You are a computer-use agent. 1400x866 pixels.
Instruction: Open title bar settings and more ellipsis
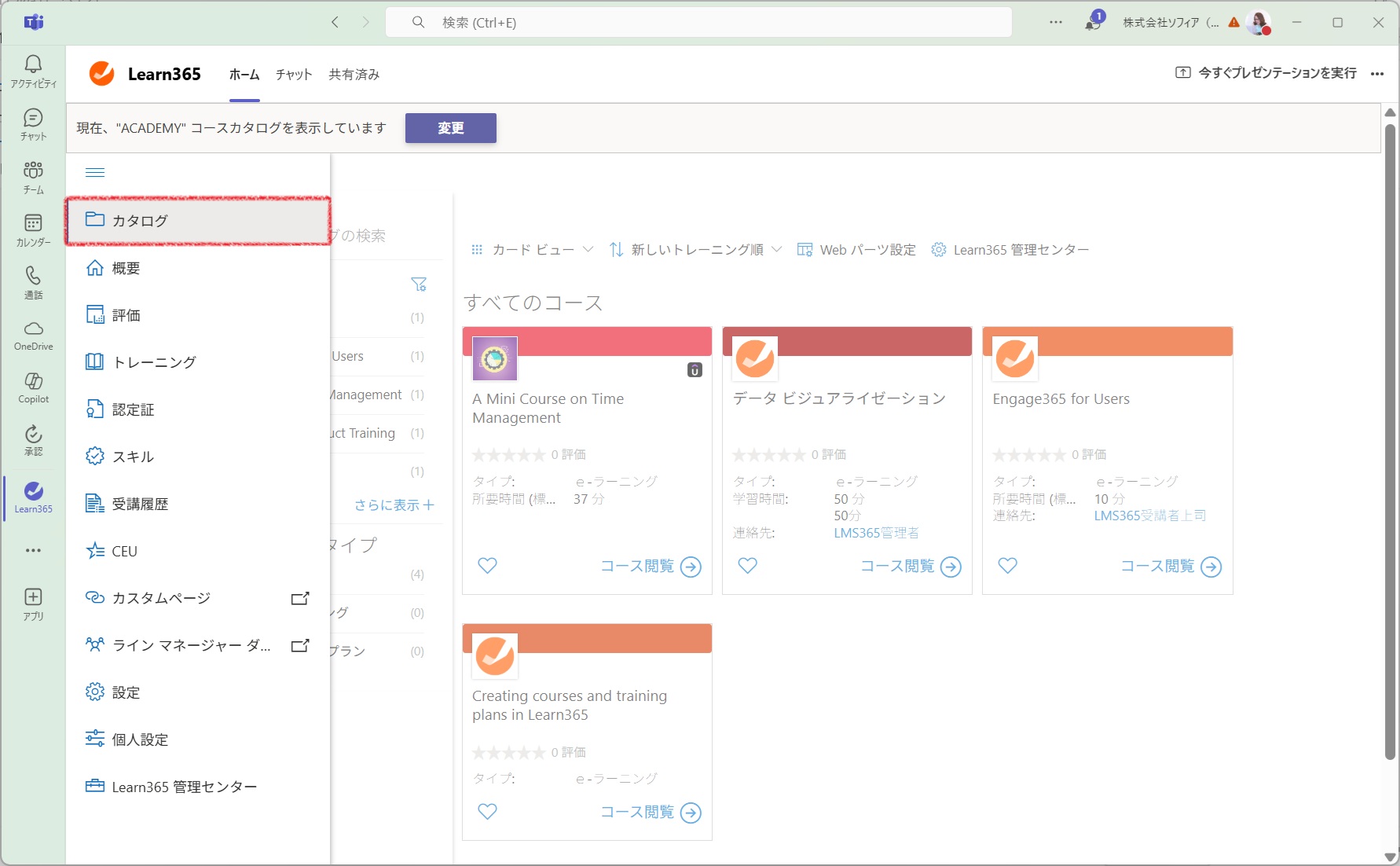pyautogui.click(x=1056, y=22)
